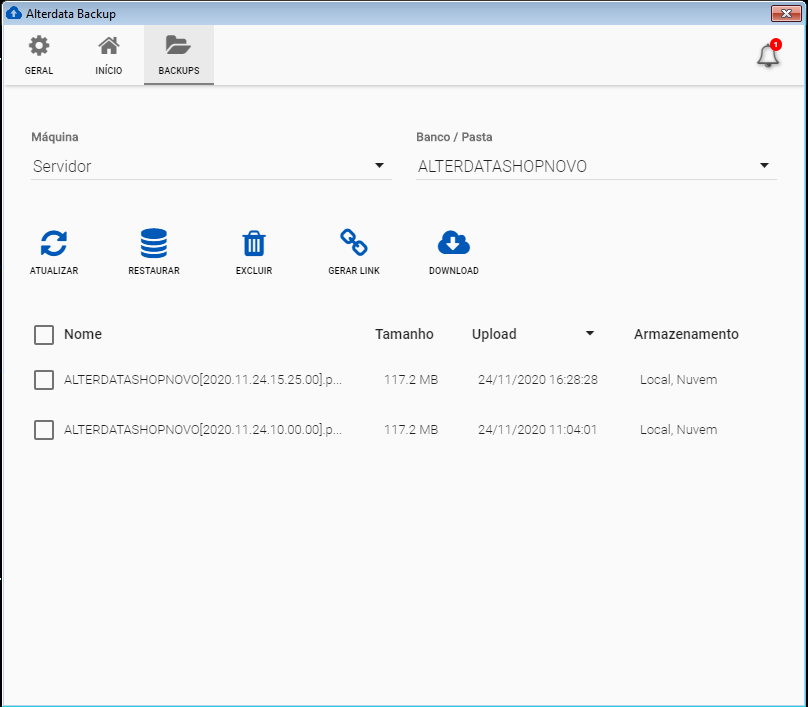808x707 pixels.
Task: Click the Atualizar refresh icon
Action: coord(54,243)
